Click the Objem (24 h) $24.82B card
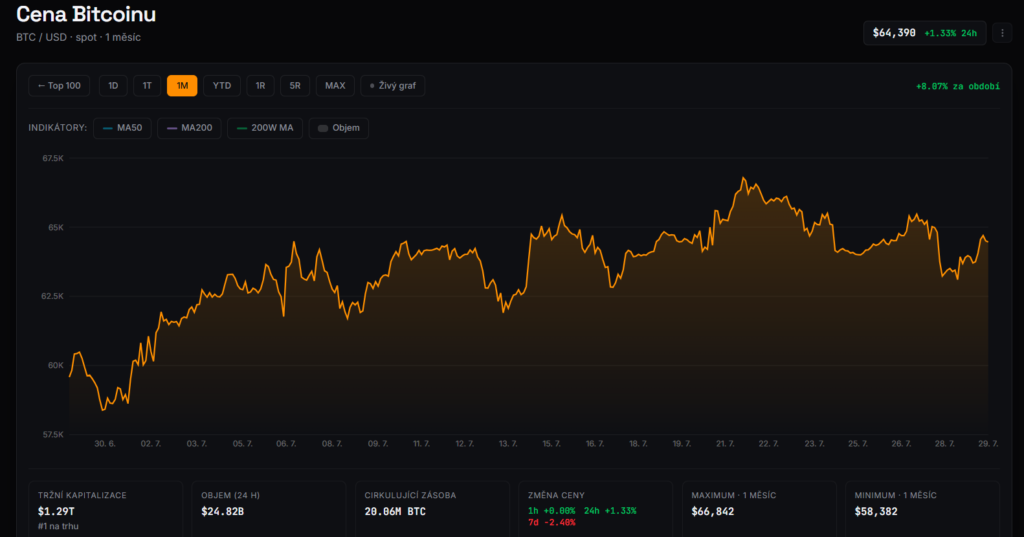 (x=268, y=509)
